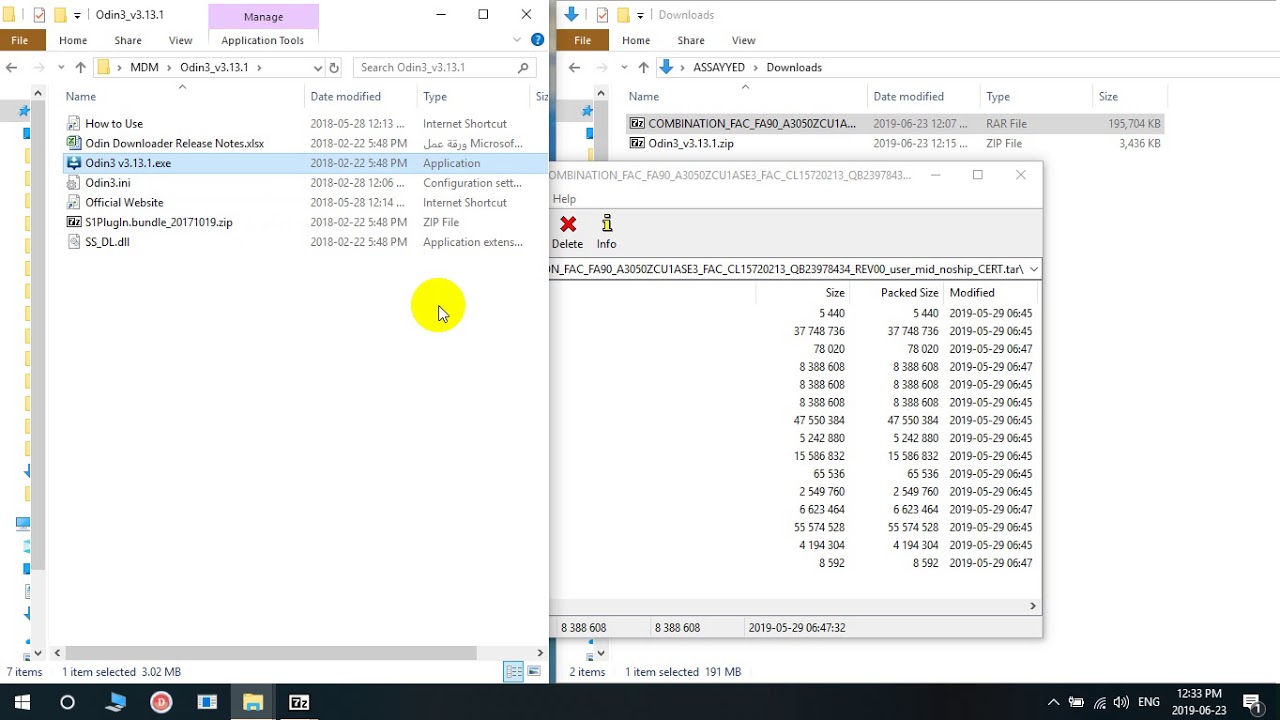1280x720 pixels.
Task: Switch to Share tab in Odin3 window
Action: coord(127,40)
